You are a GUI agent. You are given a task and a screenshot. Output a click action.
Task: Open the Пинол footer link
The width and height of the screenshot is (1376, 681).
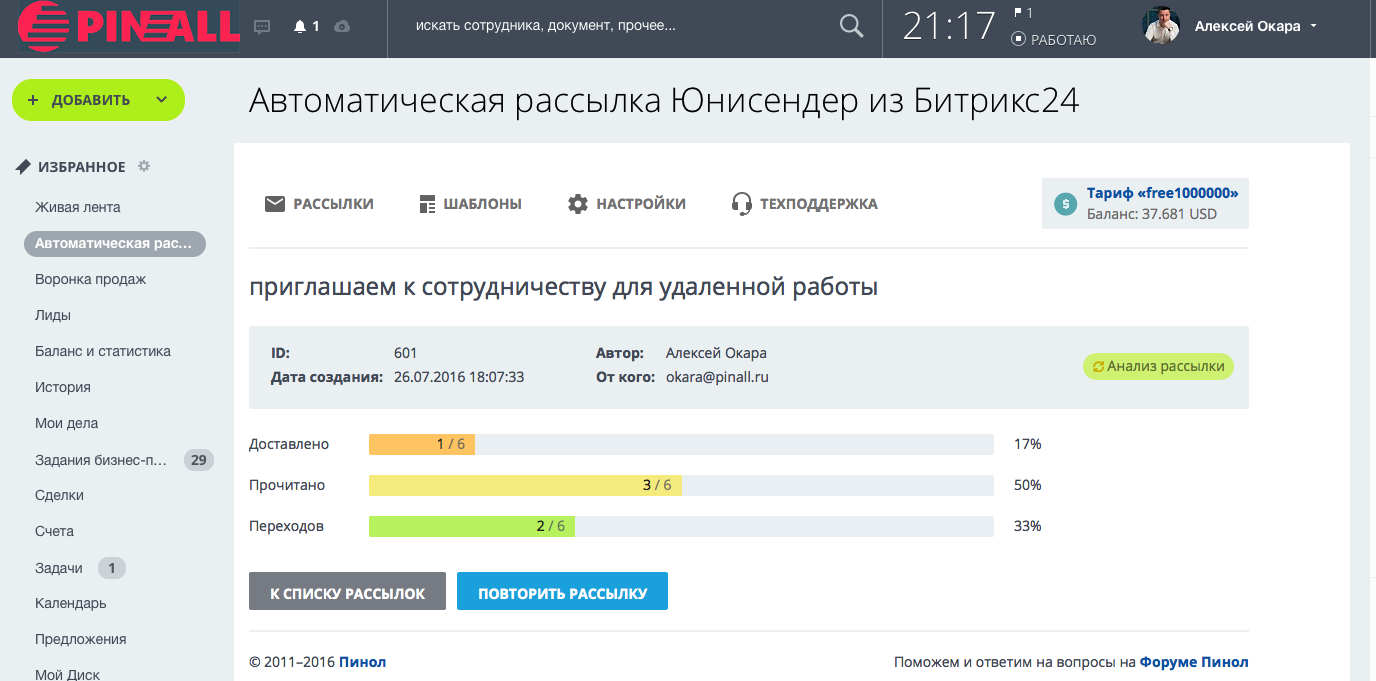point(362,661)
